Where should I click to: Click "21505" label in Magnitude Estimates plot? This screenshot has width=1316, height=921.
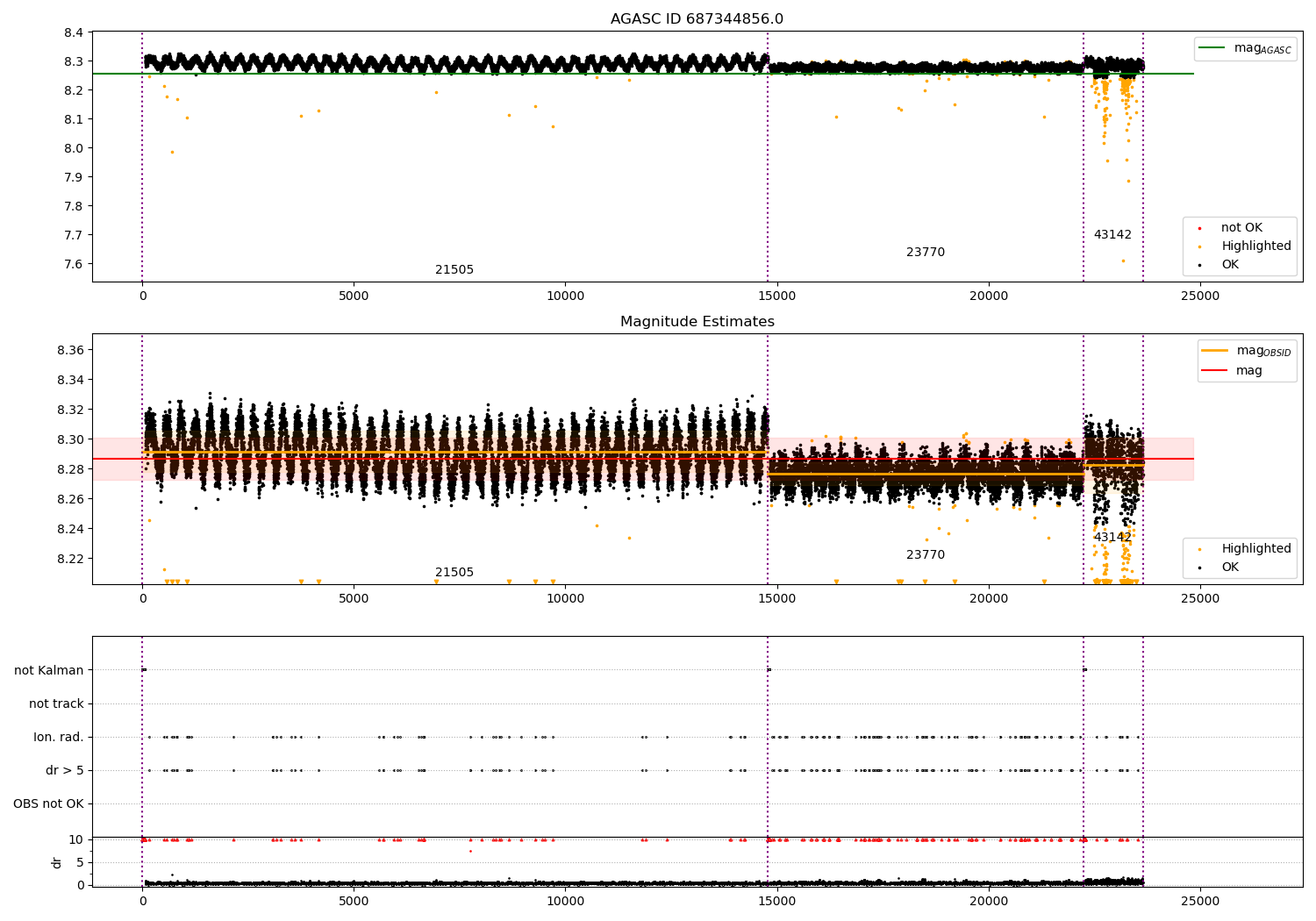[x=454, y=573]
